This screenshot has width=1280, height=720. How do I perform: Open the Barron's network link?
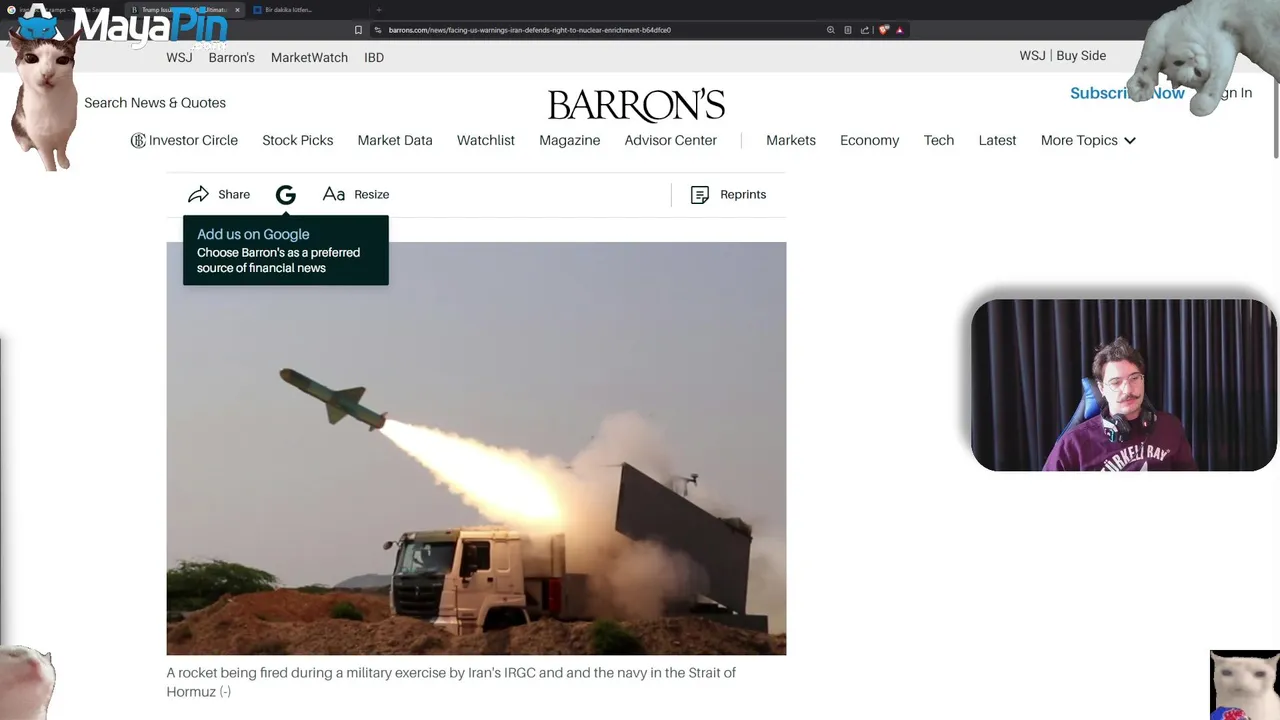232,58
